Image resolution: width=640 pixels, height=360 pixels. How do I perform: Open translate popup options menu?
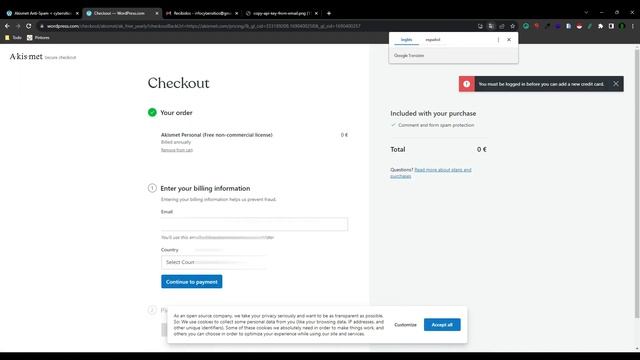pyautogui.click(x=498, y=40)
